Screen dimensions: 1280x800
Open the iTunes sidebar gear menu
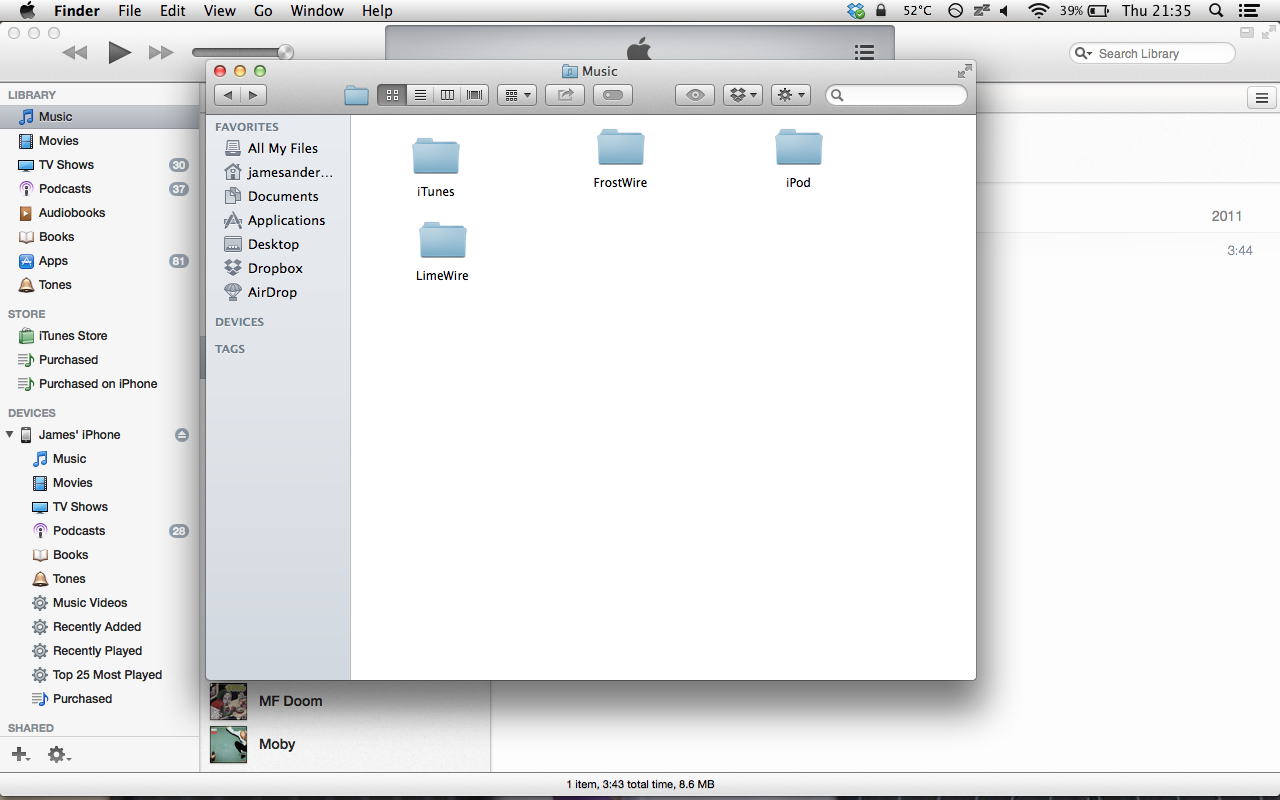tap(59, 755)
